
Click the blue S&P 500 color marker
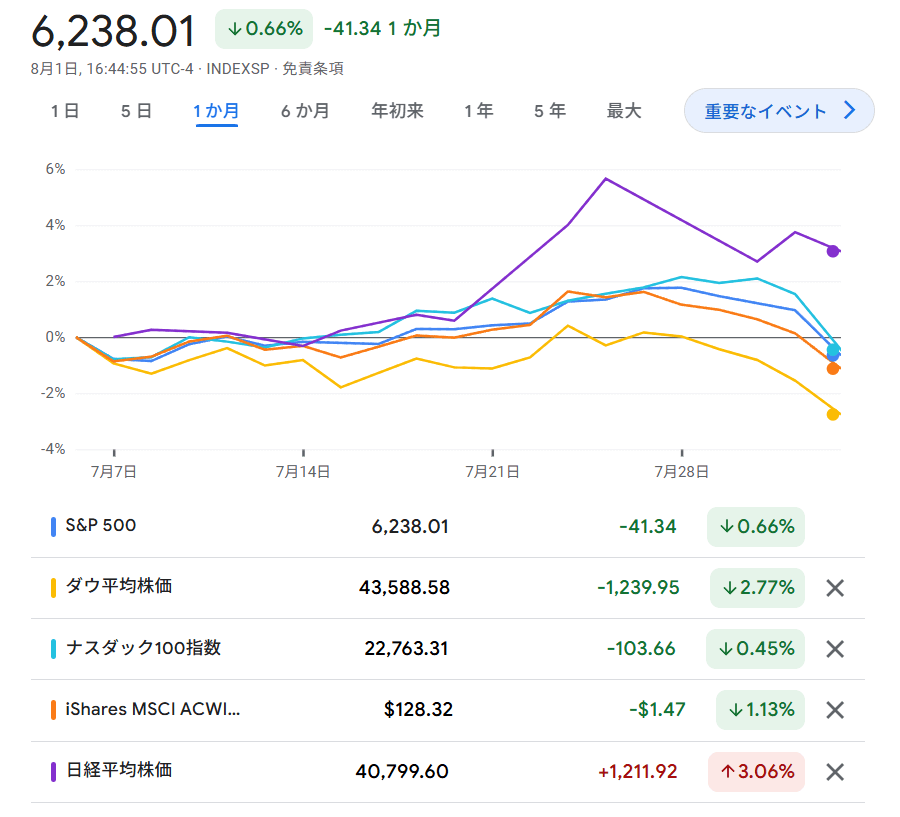pos(53,527)
